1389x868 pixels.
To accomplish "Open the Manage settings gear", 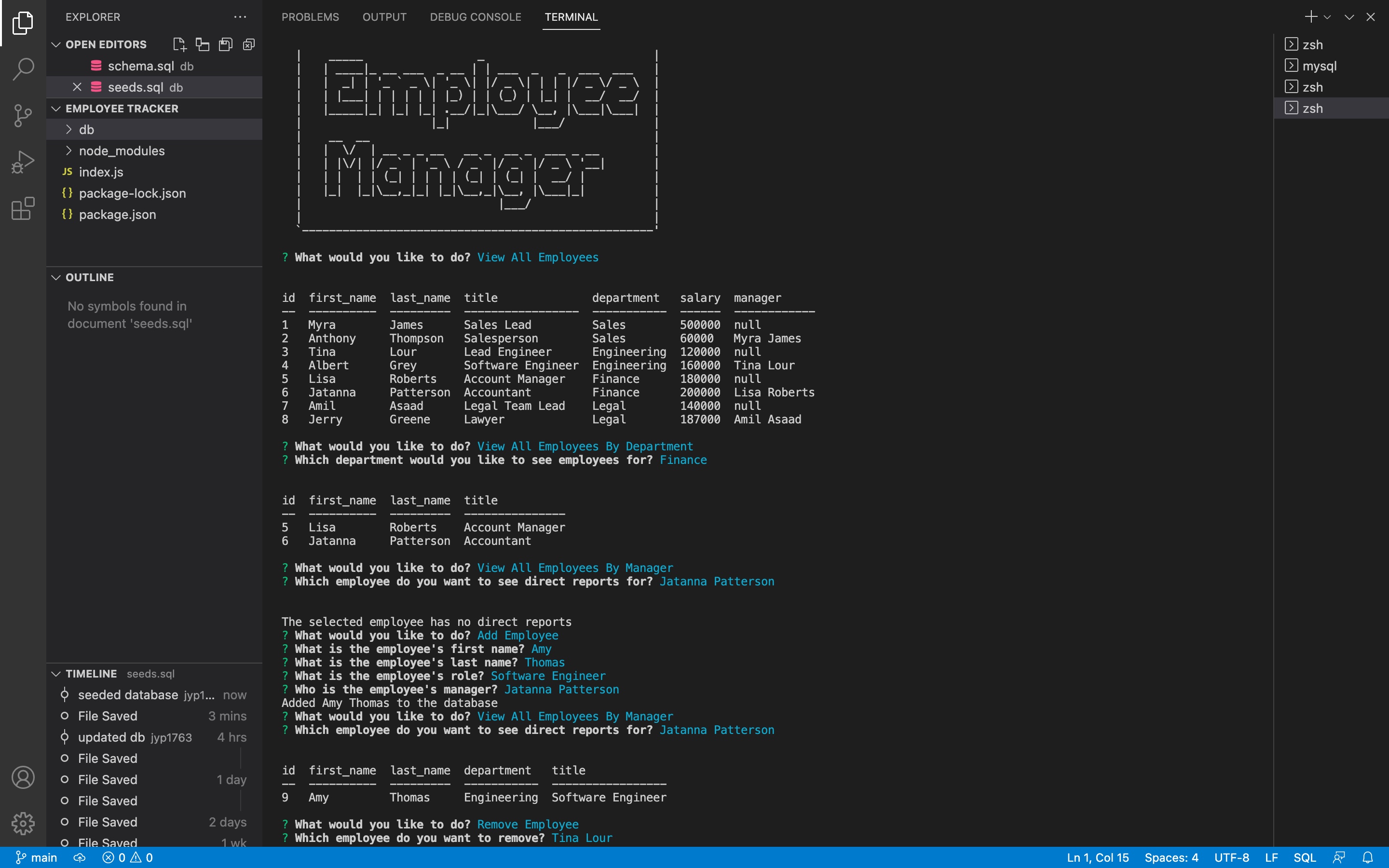I will pos(23,823).
